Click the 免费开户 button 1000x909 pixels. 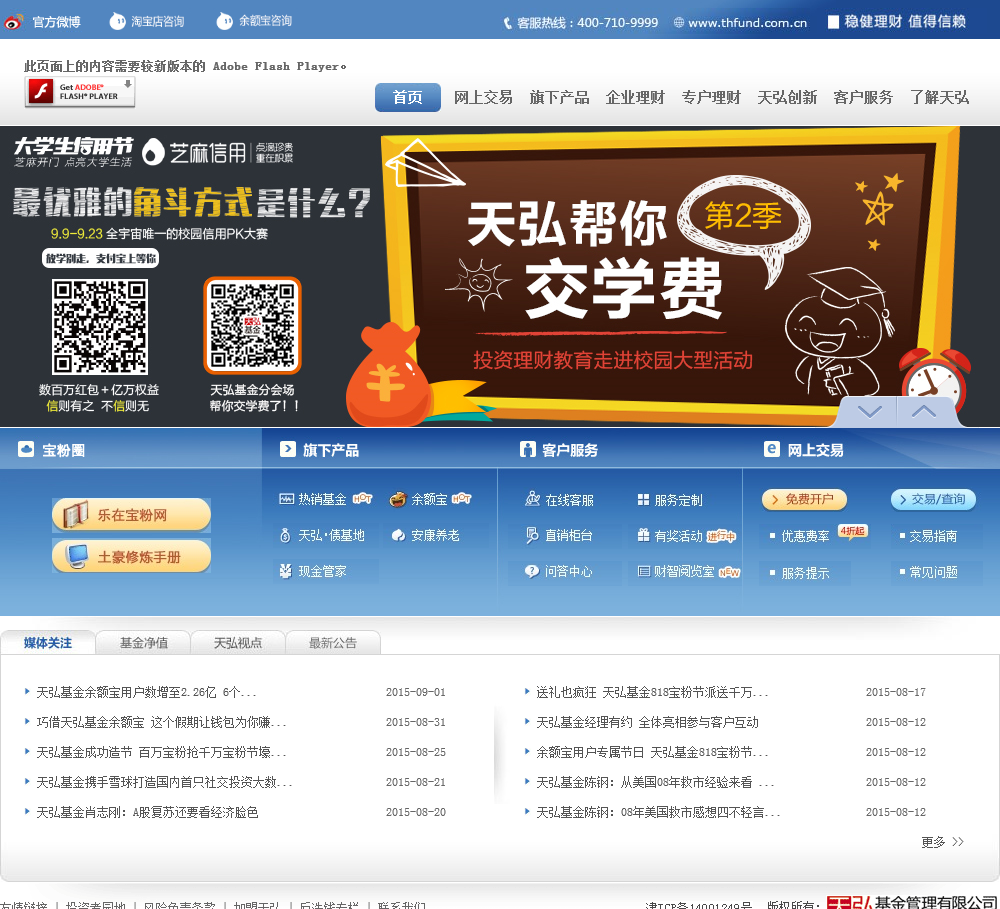pyautogui.click(x=804, y=499)
